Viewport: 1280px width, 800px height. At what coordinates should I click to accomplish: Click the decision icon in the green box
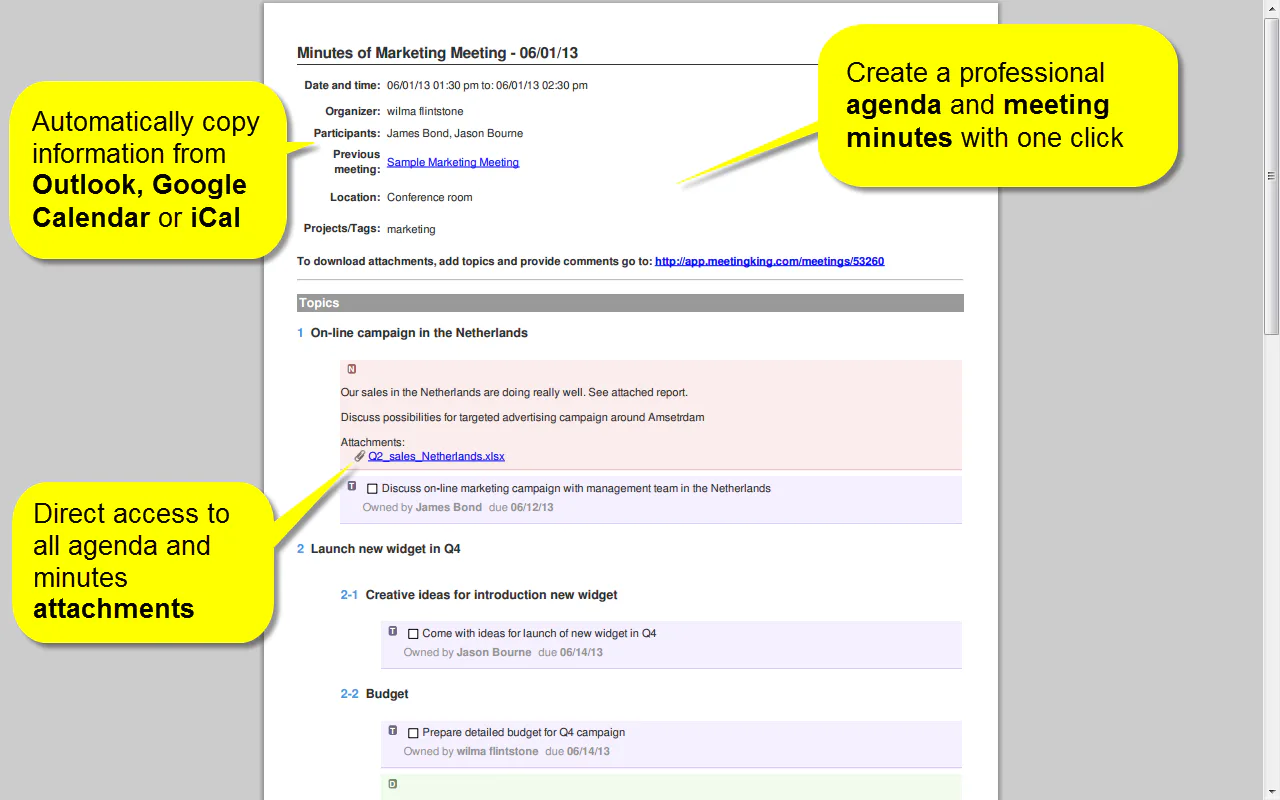point(393,784)
